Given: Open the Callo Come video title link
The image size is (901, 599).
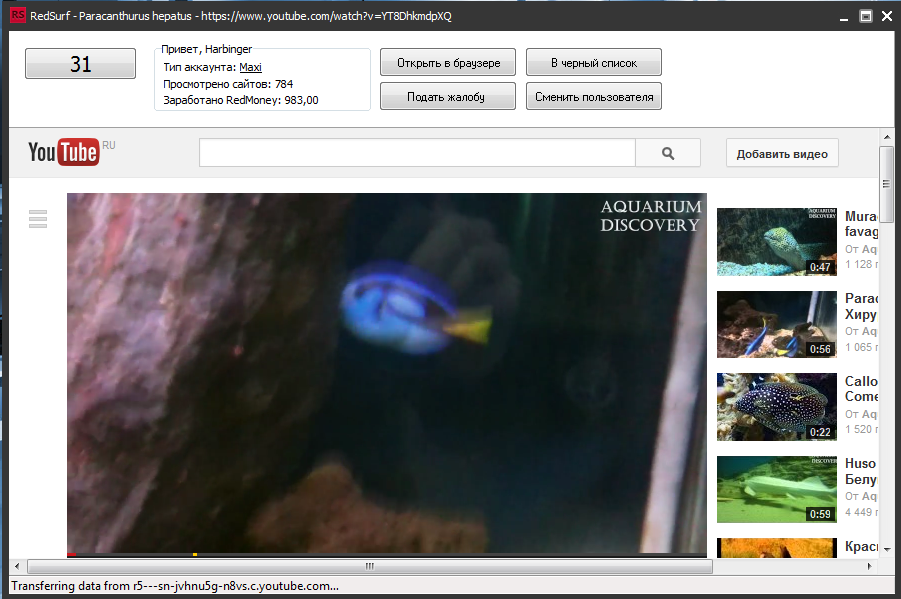Looking at the screenshot, I should coord(861,389).
